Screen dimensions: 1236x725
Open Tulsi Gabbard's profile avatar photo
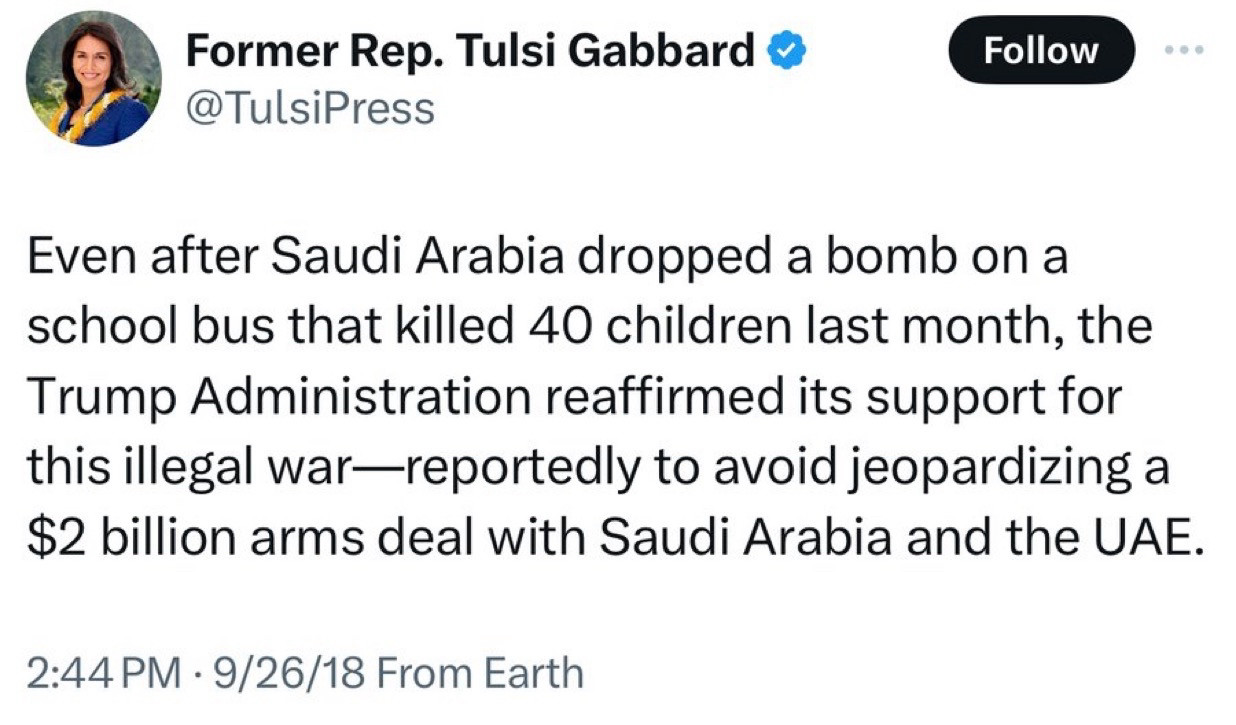(93, 79)
